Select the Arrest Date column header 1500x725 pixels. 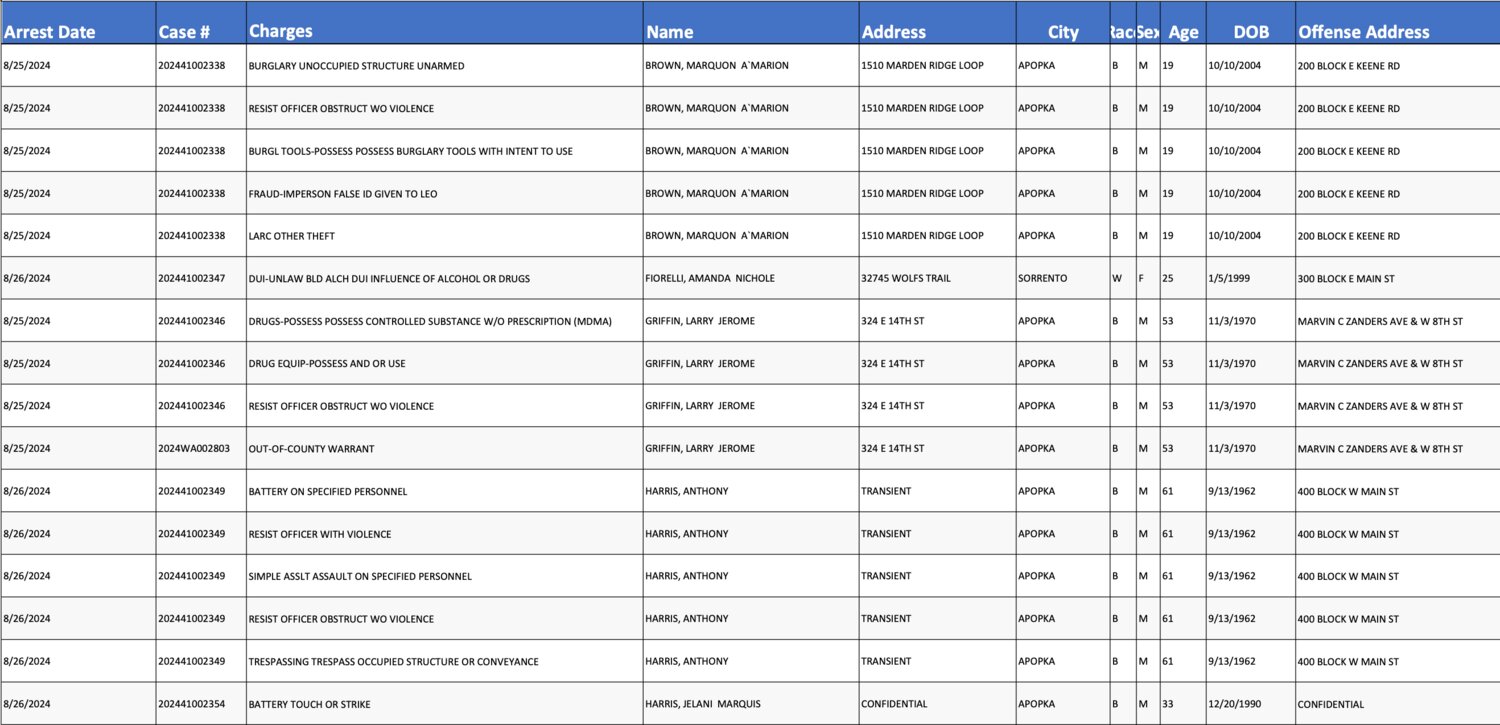[x=78, y=22]
